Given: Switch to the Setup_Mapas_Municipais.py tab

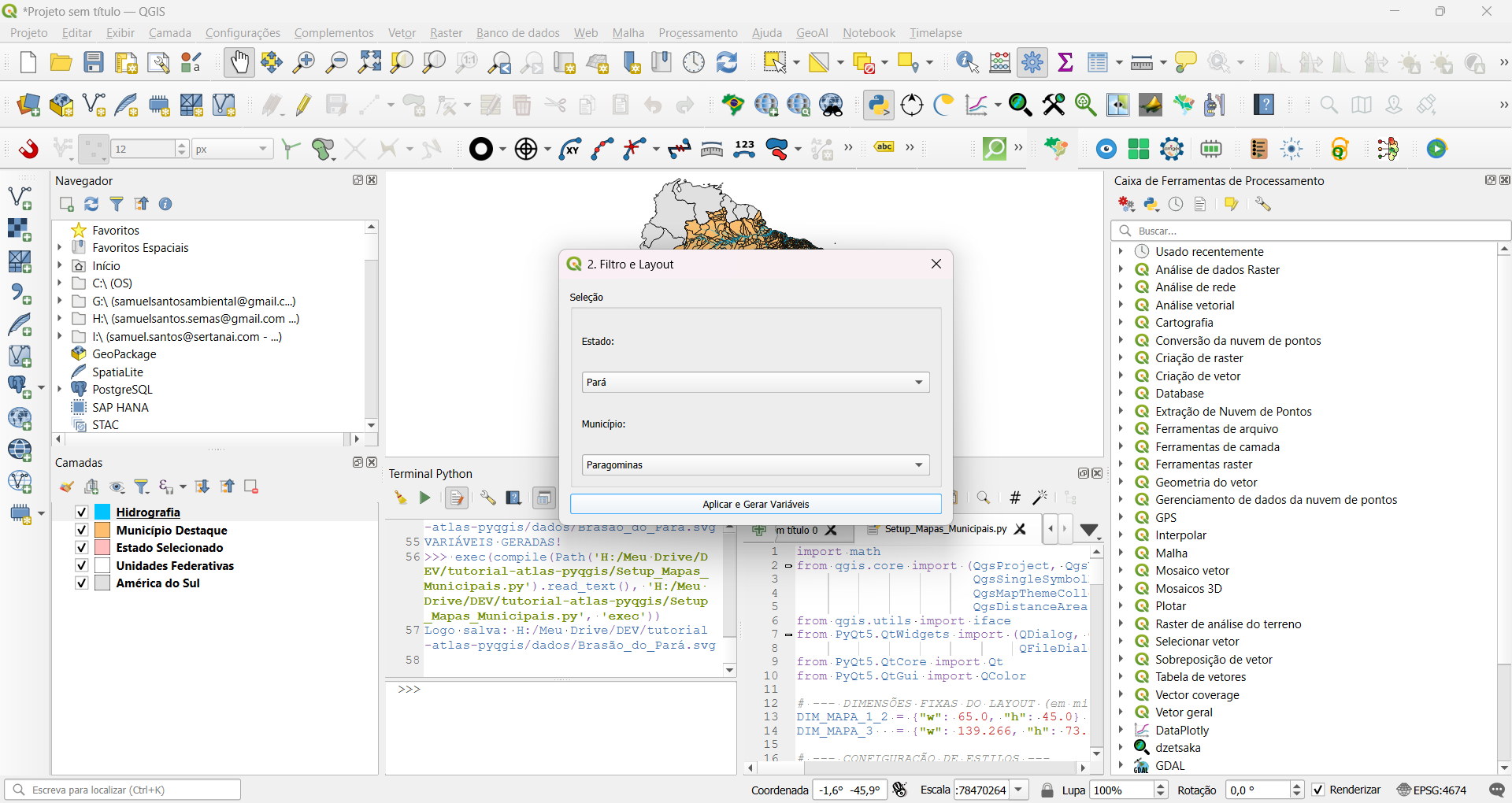Looking at the screenshot, I should [944, 529].
